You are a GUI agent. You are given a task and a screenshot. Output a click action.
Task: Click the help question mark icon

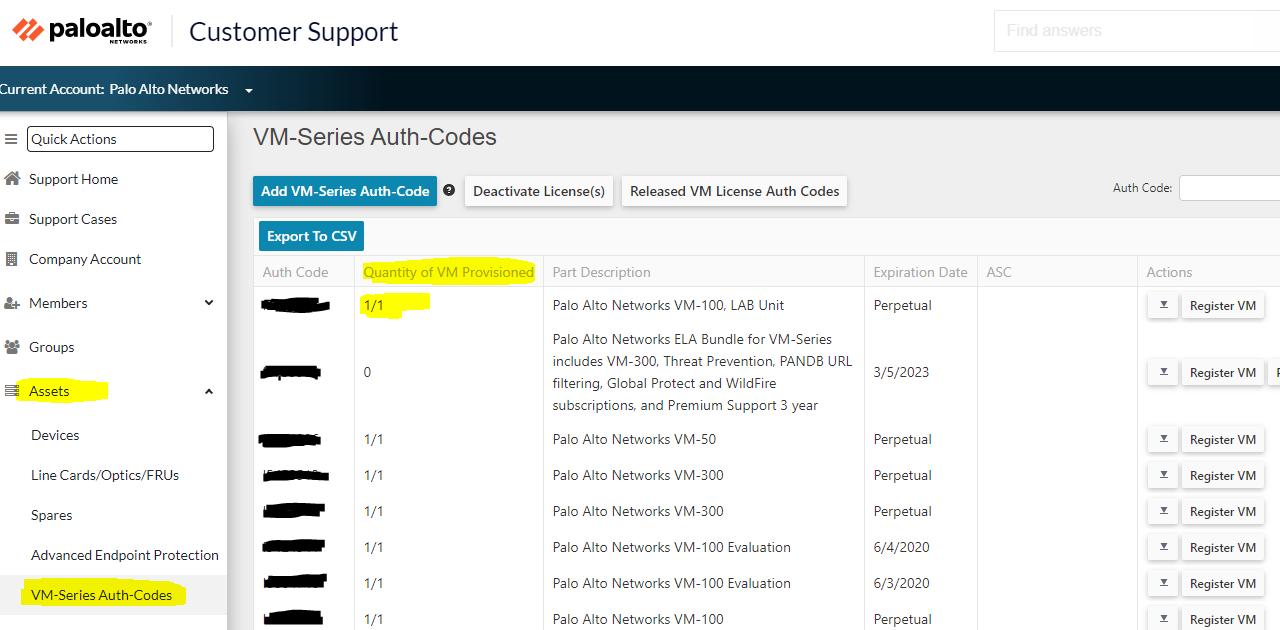point(449,190)
